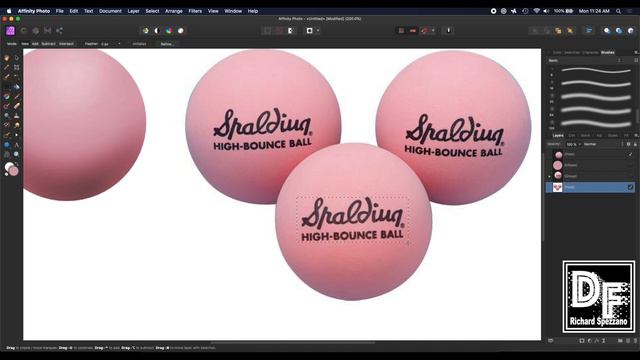Click the Invert Pixel Selection icon
640x360 pixels.
click(x=291, y=31)
